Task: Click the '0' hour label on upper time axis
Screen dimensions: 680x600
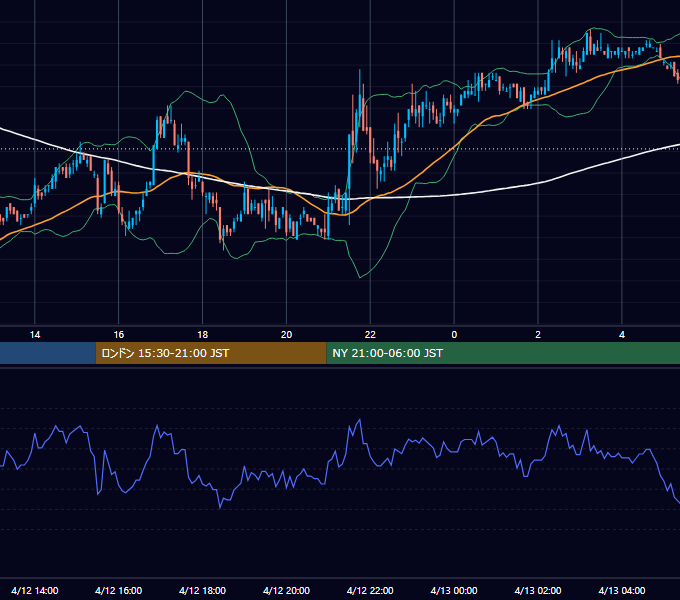Action: (454, 335)
